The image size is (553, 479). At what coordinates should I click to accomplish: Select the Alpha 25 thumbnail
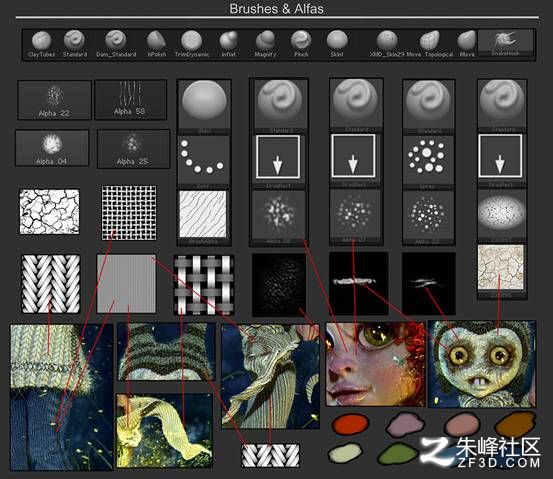coord(133,148)
